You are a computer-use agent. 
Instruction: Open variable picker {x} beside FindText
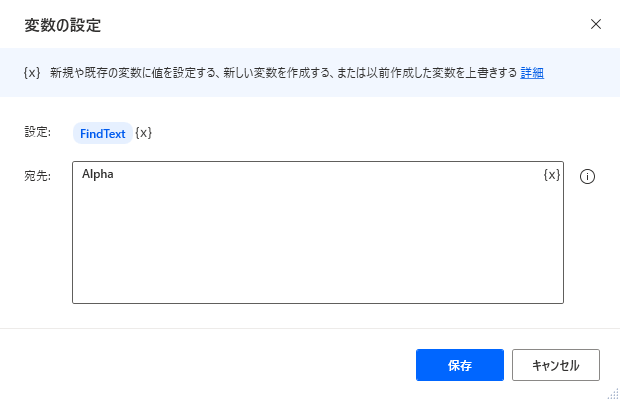[x=144, y=133]
